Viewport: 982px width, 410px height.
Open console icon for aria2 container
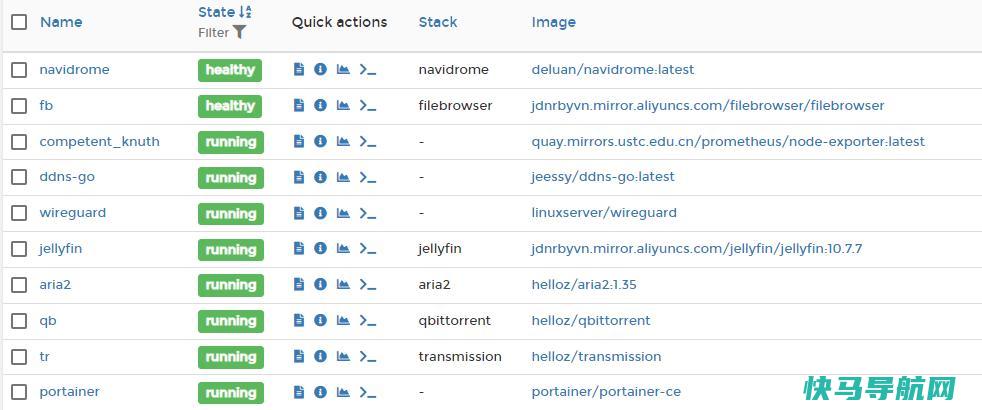coord(368,285)
